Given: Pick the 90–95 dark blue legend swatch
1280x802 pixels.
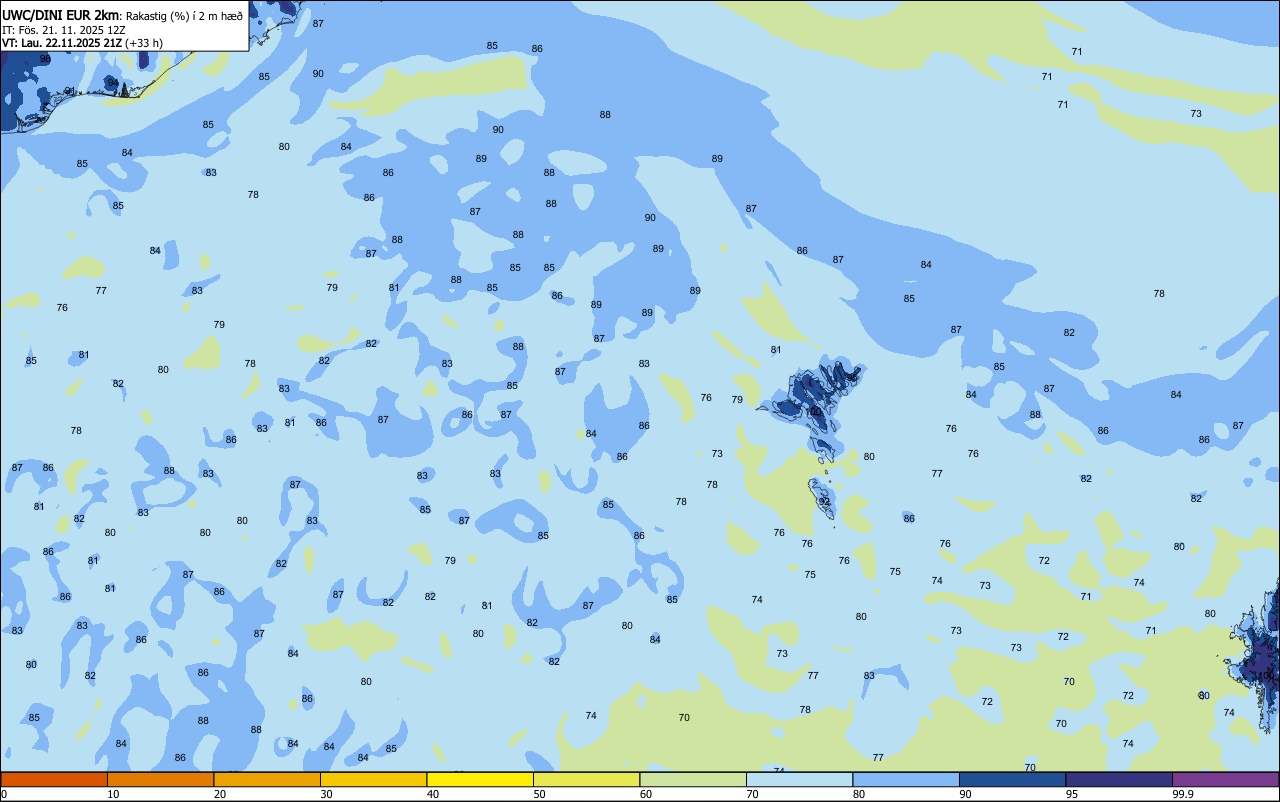Looking at the screenshot, I should (1012, 779).
